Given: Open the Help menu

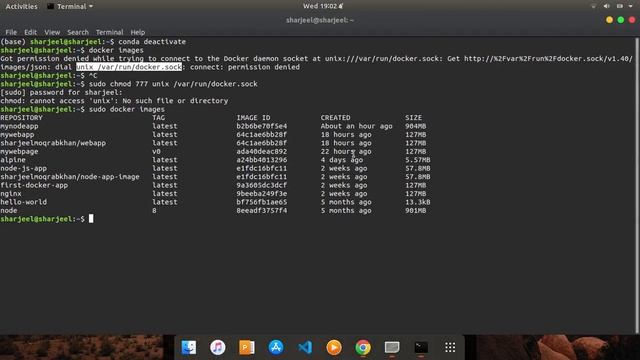Looking at the screenshot, I should [138, 32].
